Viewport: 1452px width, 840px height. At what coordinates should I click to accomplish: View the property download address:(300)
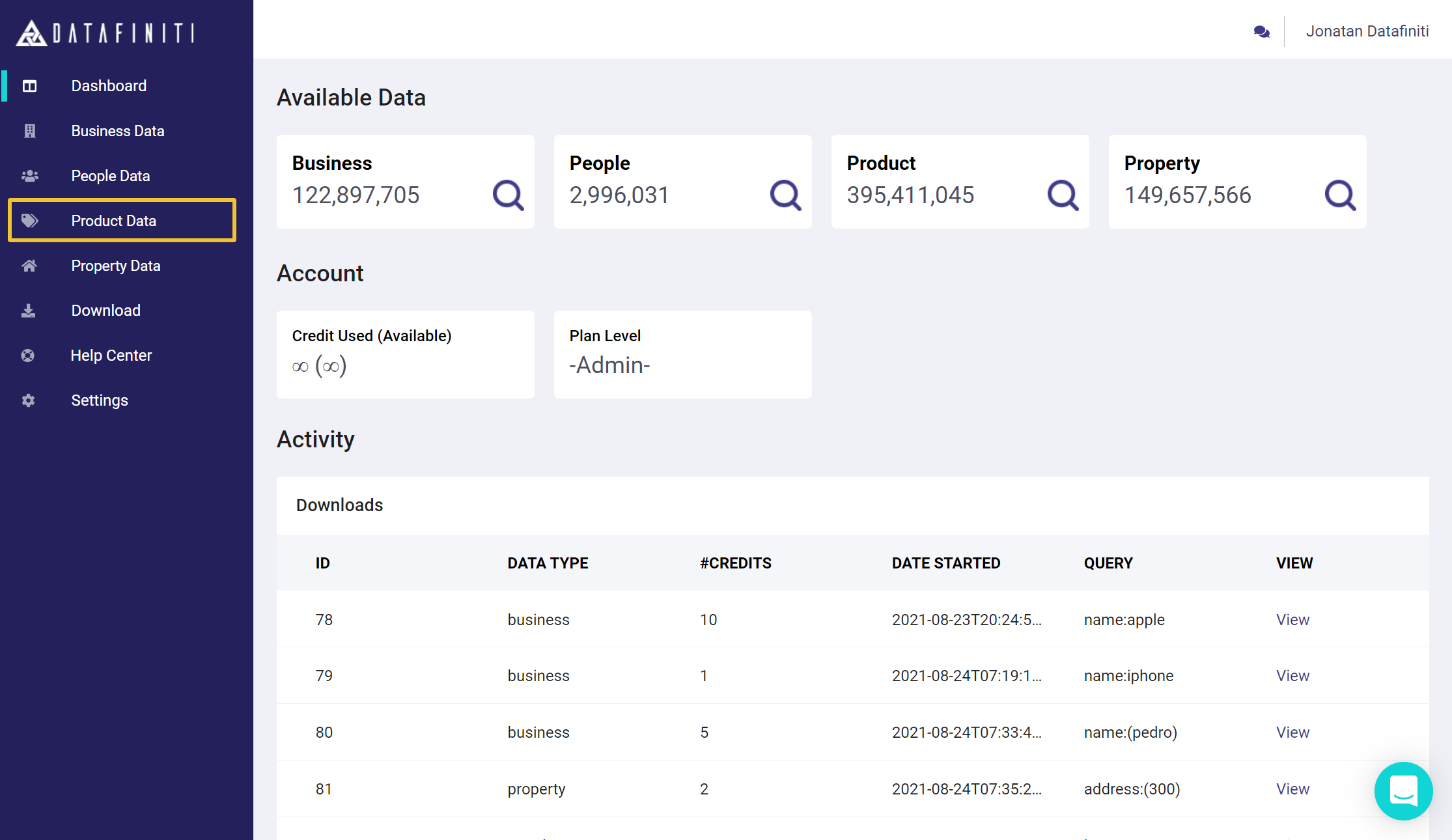tap(1292, 789)
